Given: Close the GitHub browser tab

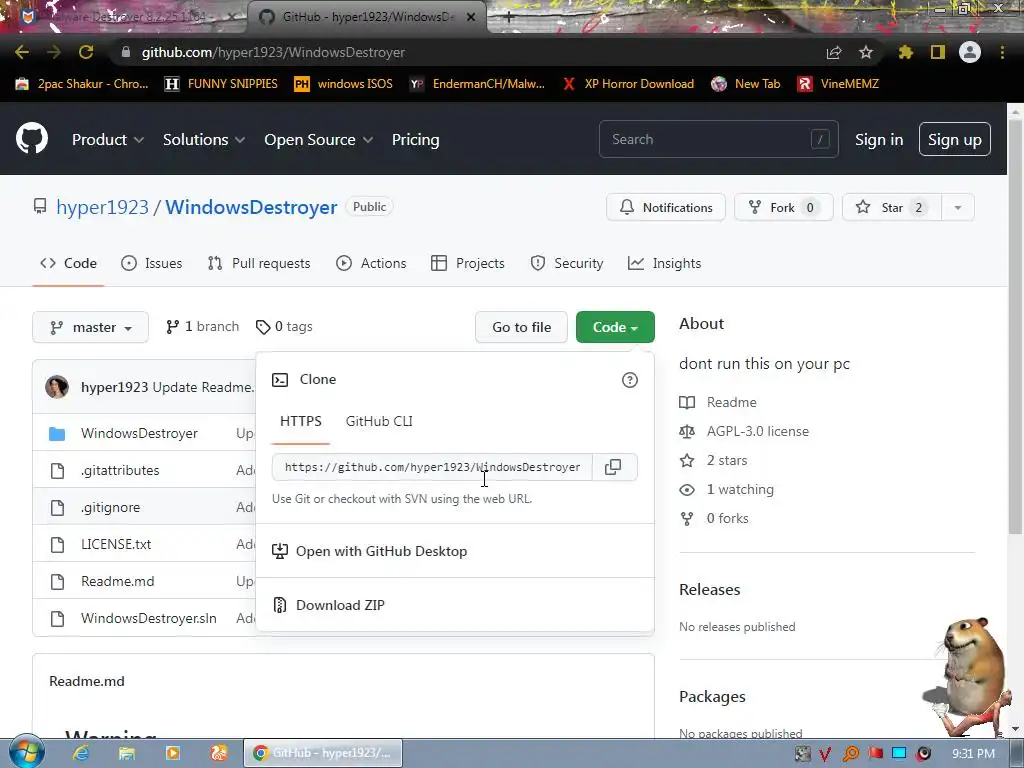Looking at the screenshot, I should click(471, 17).
